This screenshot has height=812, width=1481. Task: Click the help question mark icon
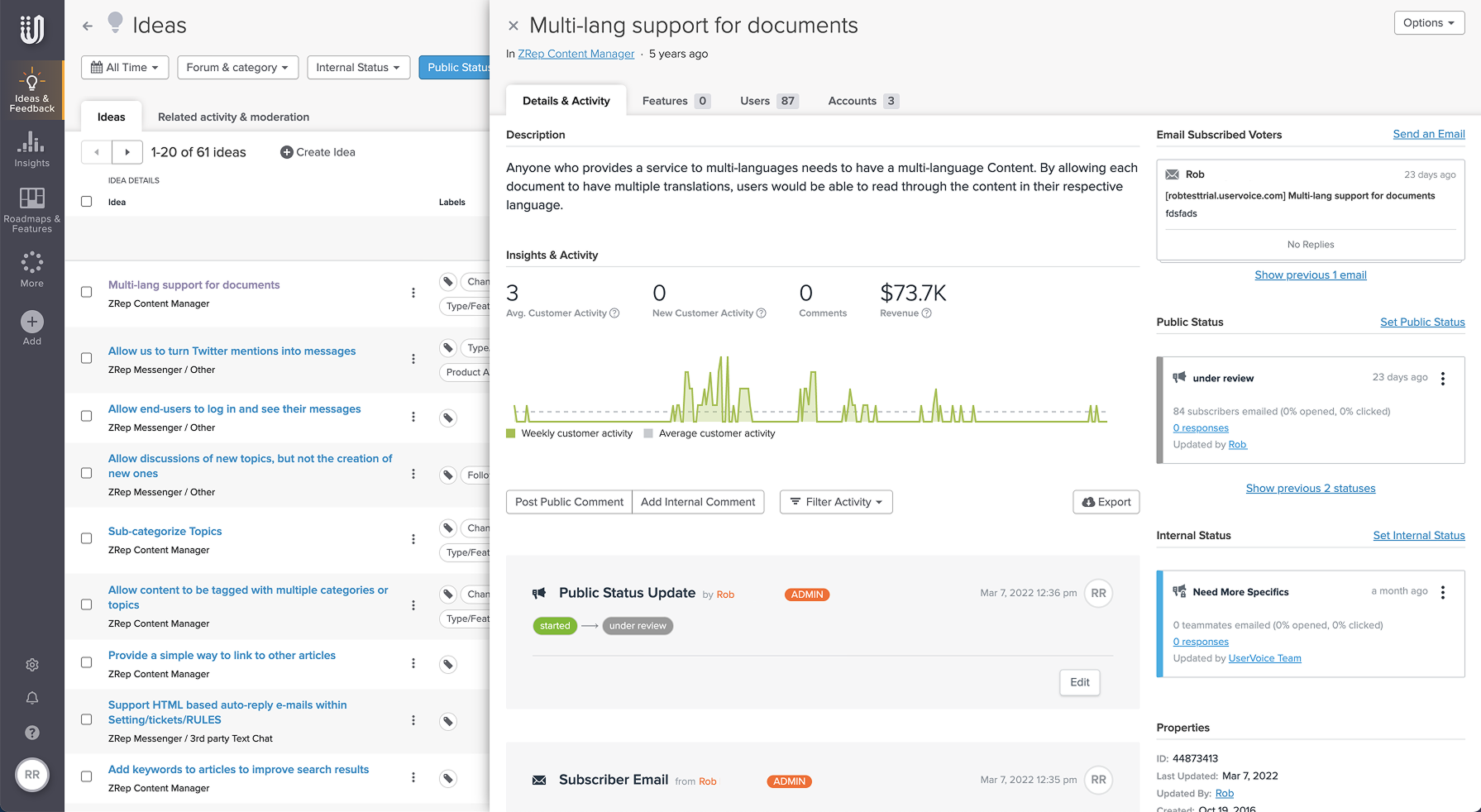tap(32, 733)
